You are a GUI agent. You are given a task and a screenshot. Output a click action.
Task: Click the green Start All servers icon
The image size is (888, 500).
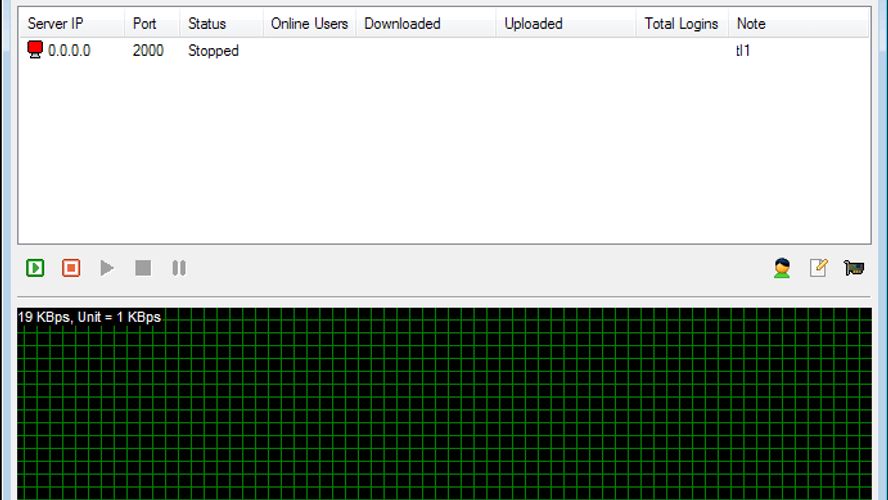[35, 268]
